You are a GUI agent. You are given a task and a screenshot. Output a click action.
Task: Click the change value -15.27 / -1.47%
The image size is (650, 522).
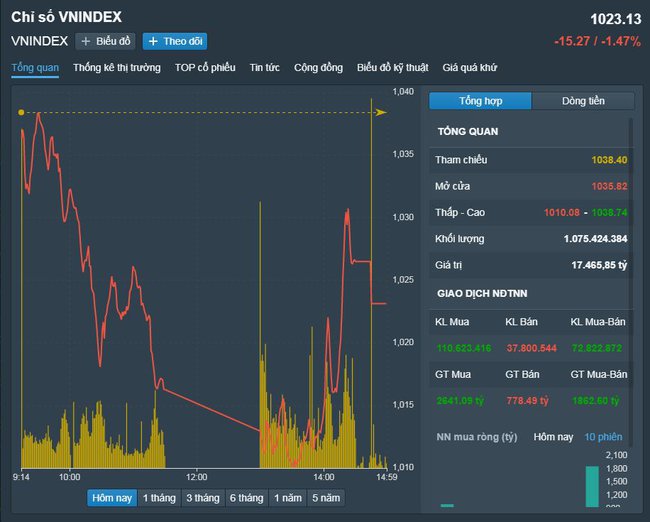click(597, 41)
